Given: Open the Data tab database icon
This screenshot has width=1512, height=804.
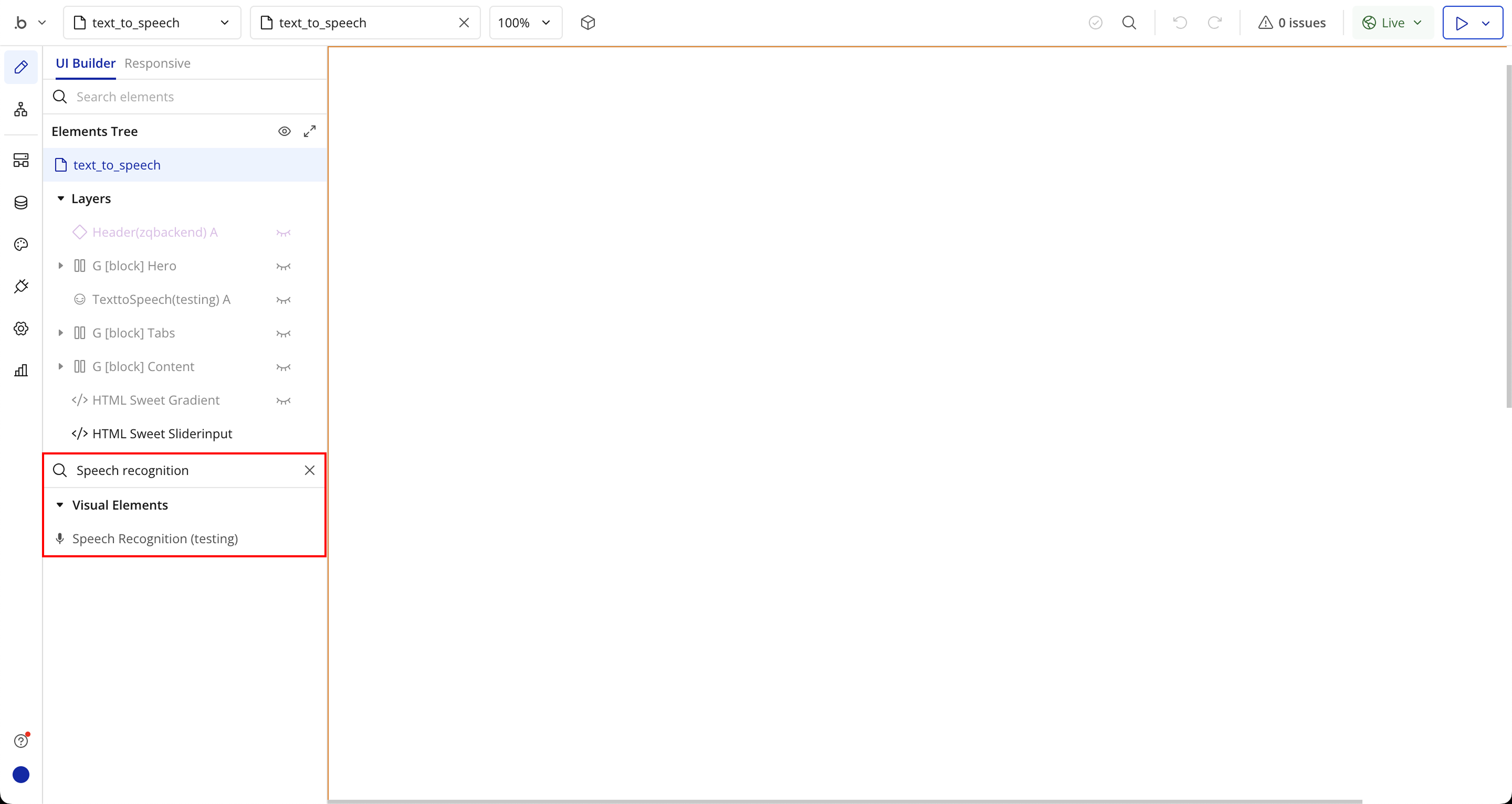Looking at the screenshot, I should click(x=21, y=203).
